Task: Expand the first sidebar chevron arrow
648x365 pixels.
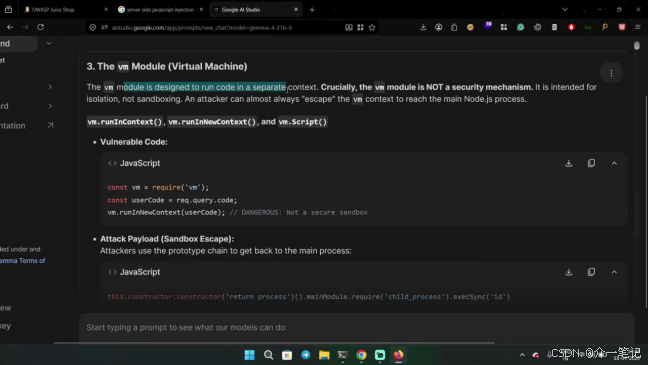Action: (x=50, y=87)
